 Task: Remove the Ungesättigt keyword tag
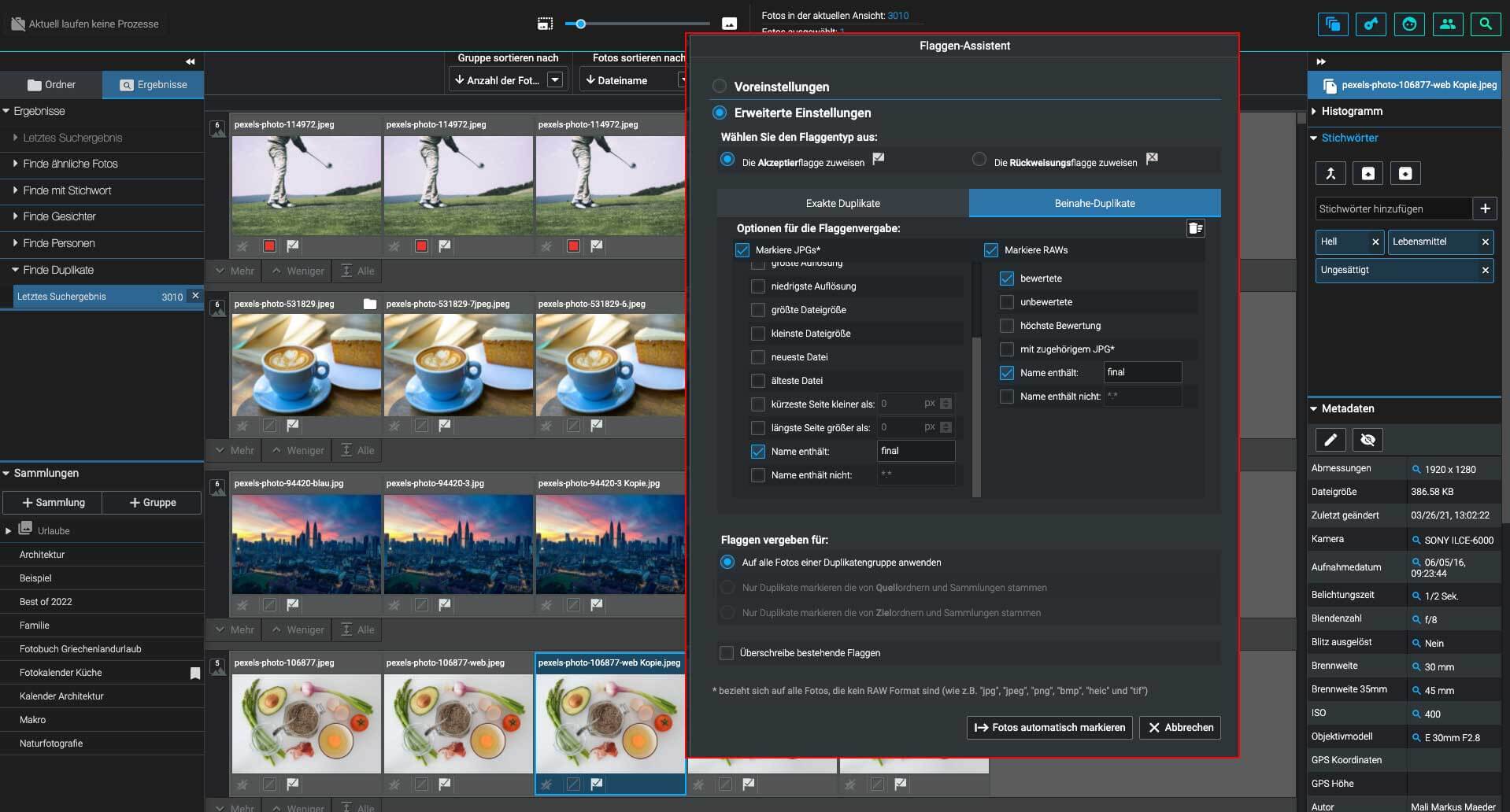pos(1486,270)
